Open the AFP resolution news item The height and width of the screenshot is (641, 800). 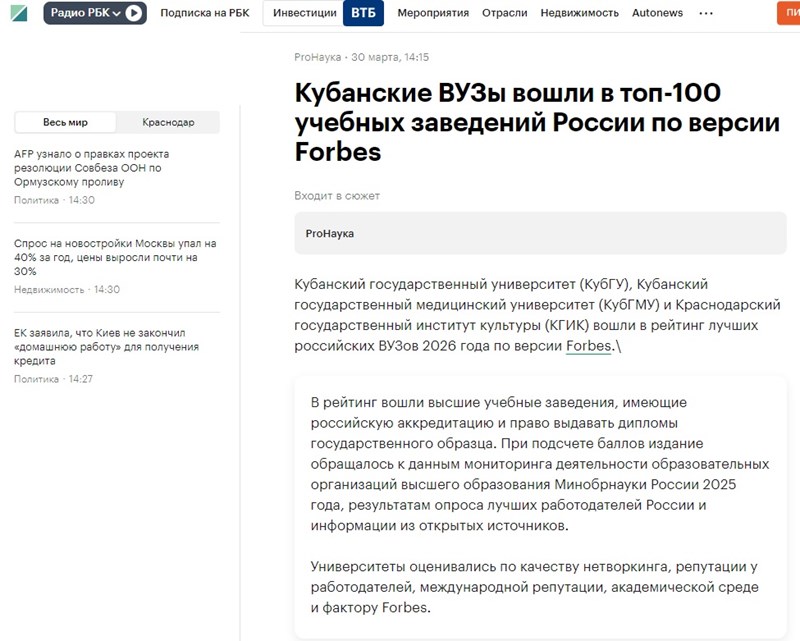[92, 168]
